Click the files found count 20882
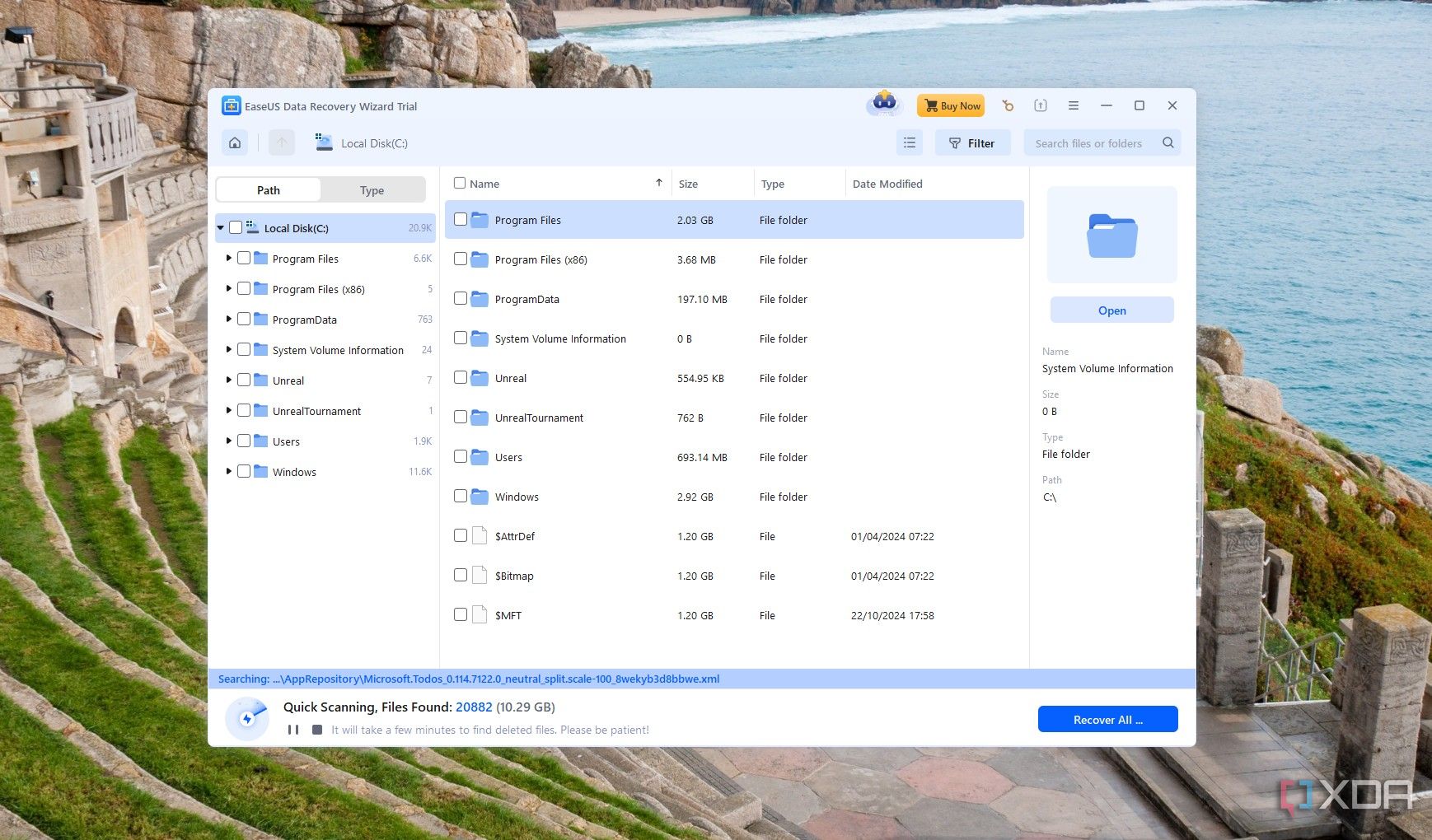 474,707
